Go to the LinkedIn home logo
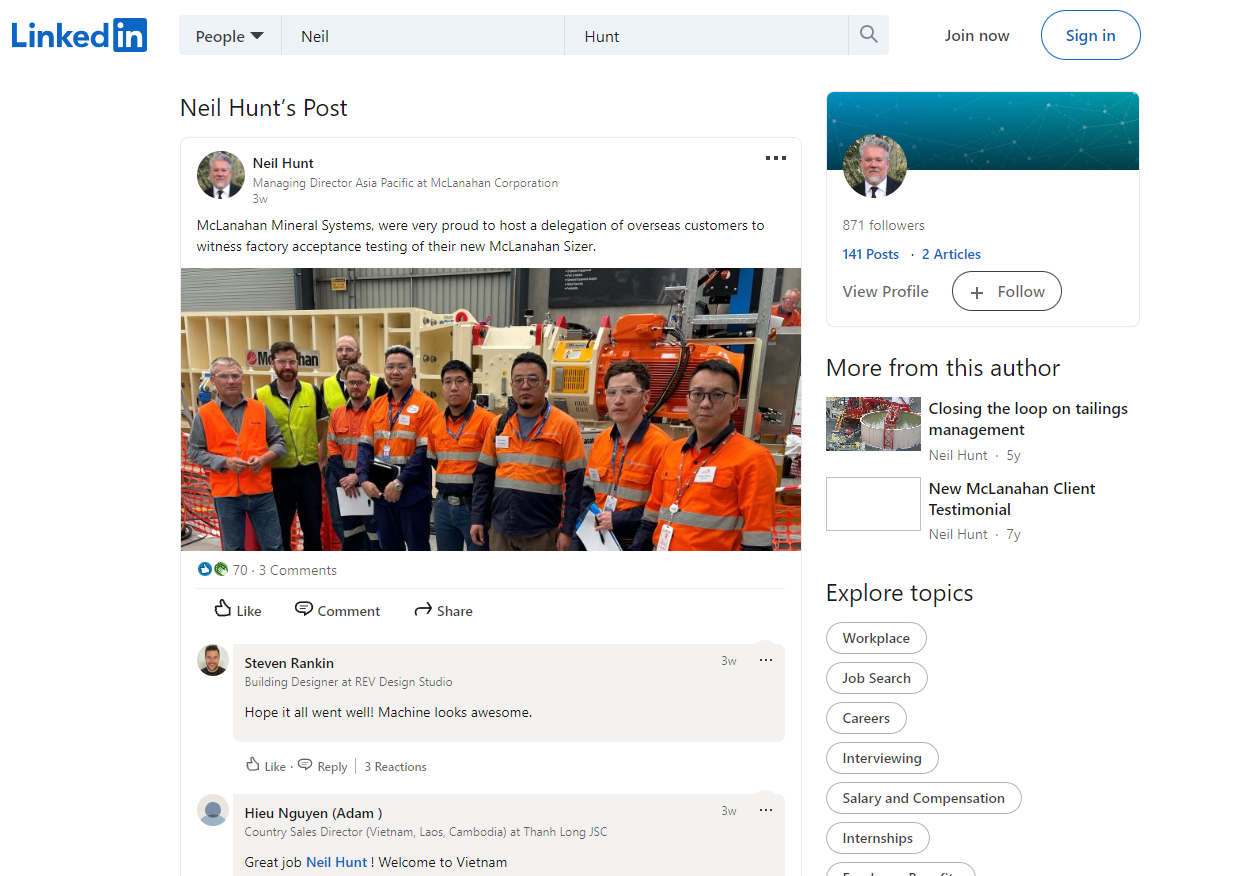 [79, 35]
